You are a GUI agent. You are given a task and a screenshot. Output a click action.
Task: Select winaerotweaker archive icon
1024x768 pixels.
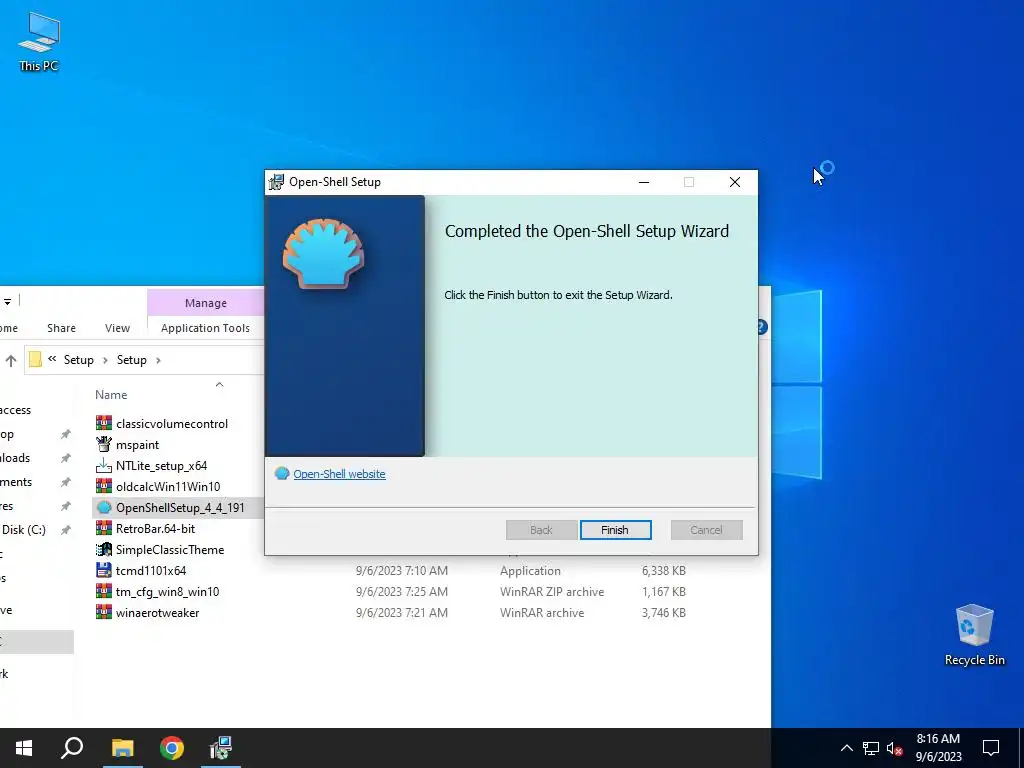pyautogui.click(x=104, y=613)
